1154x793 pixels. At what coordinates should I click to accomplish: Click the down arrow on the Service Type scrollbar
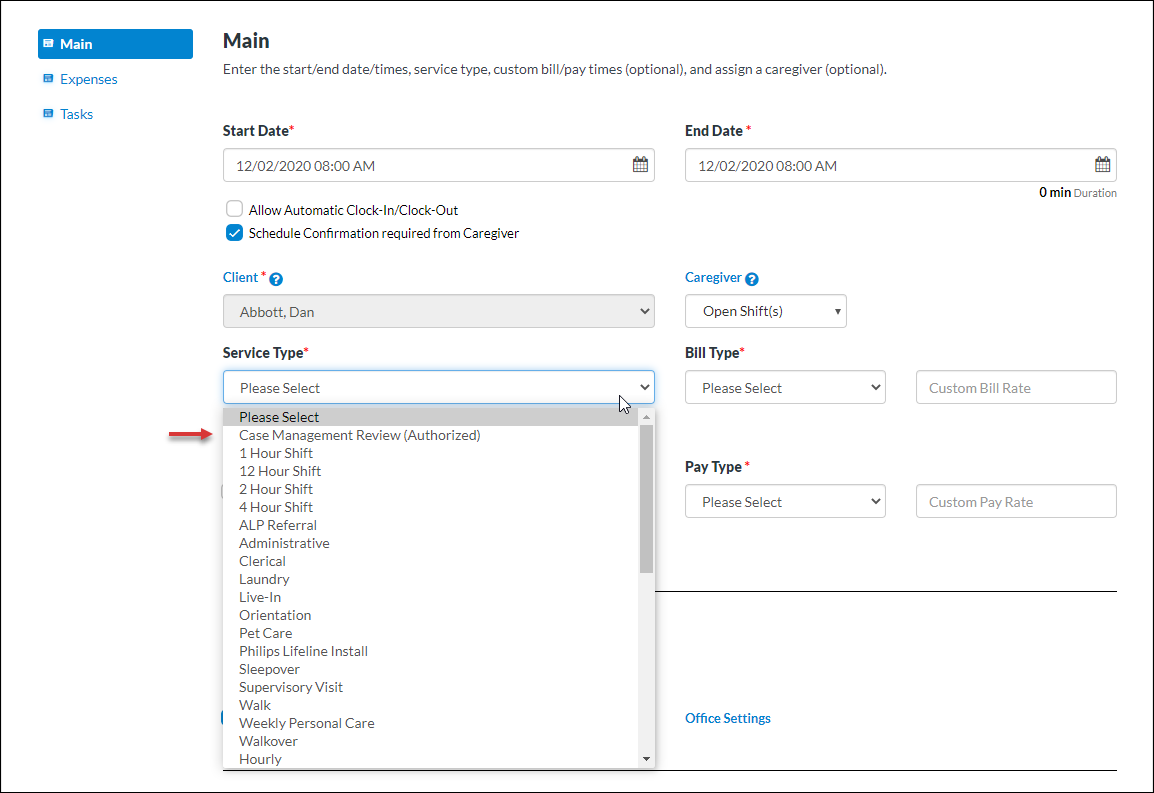[x=646, y=758]
